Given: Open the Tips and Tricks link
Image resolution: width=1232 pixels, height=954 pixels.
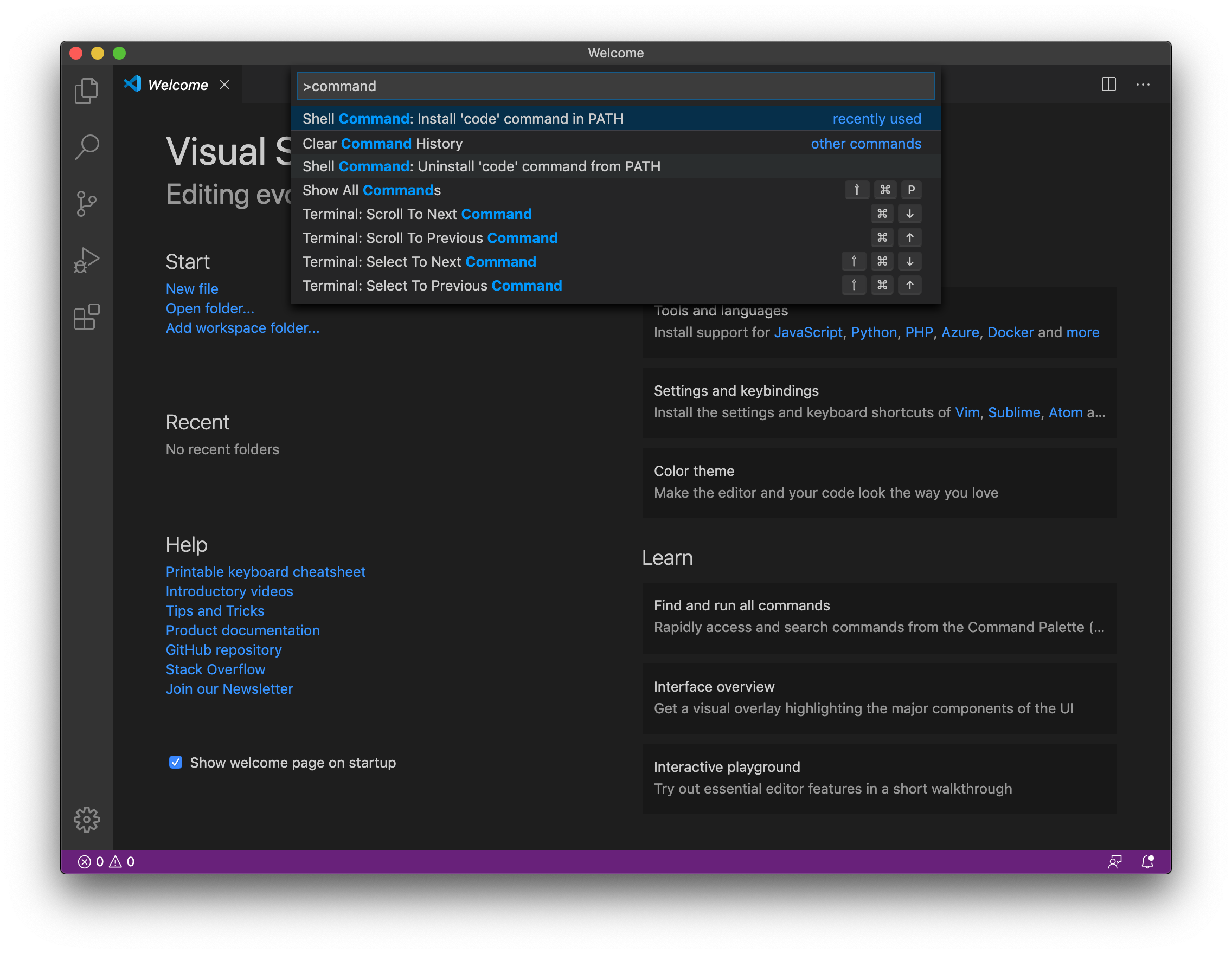Looking at the screenshot, I should [x=215, y=611].
